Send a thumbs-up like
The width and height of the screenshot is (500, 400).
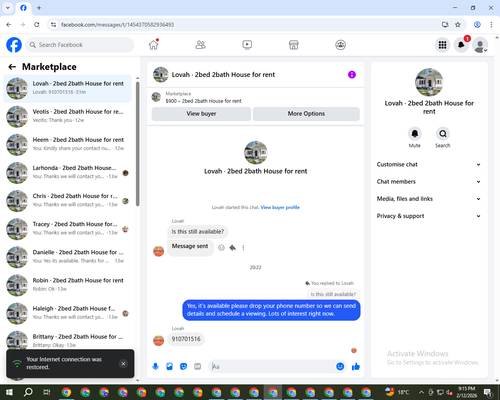click(x=356, y=367)
